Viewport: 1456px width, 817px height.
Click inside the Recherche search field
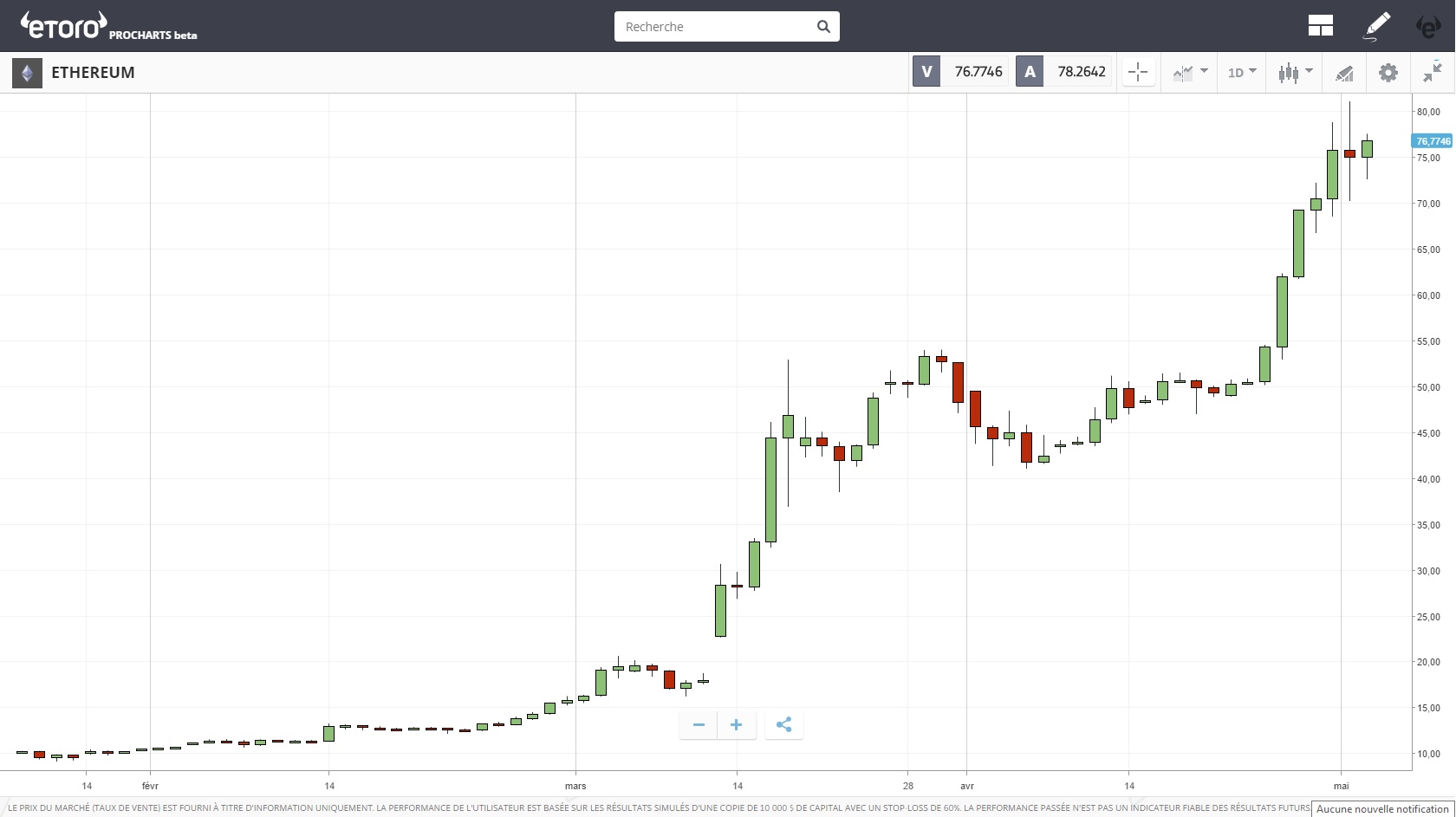click(715, 27)
